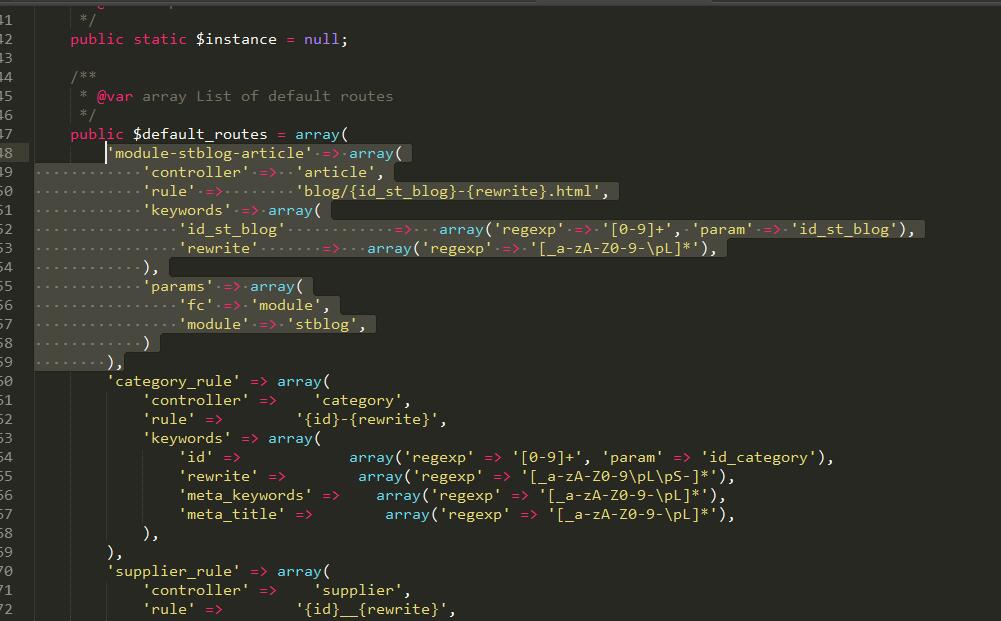Viewport: 1001px width, 621px height.
Task: Click the 'fc' key
Action: [196, 306]
